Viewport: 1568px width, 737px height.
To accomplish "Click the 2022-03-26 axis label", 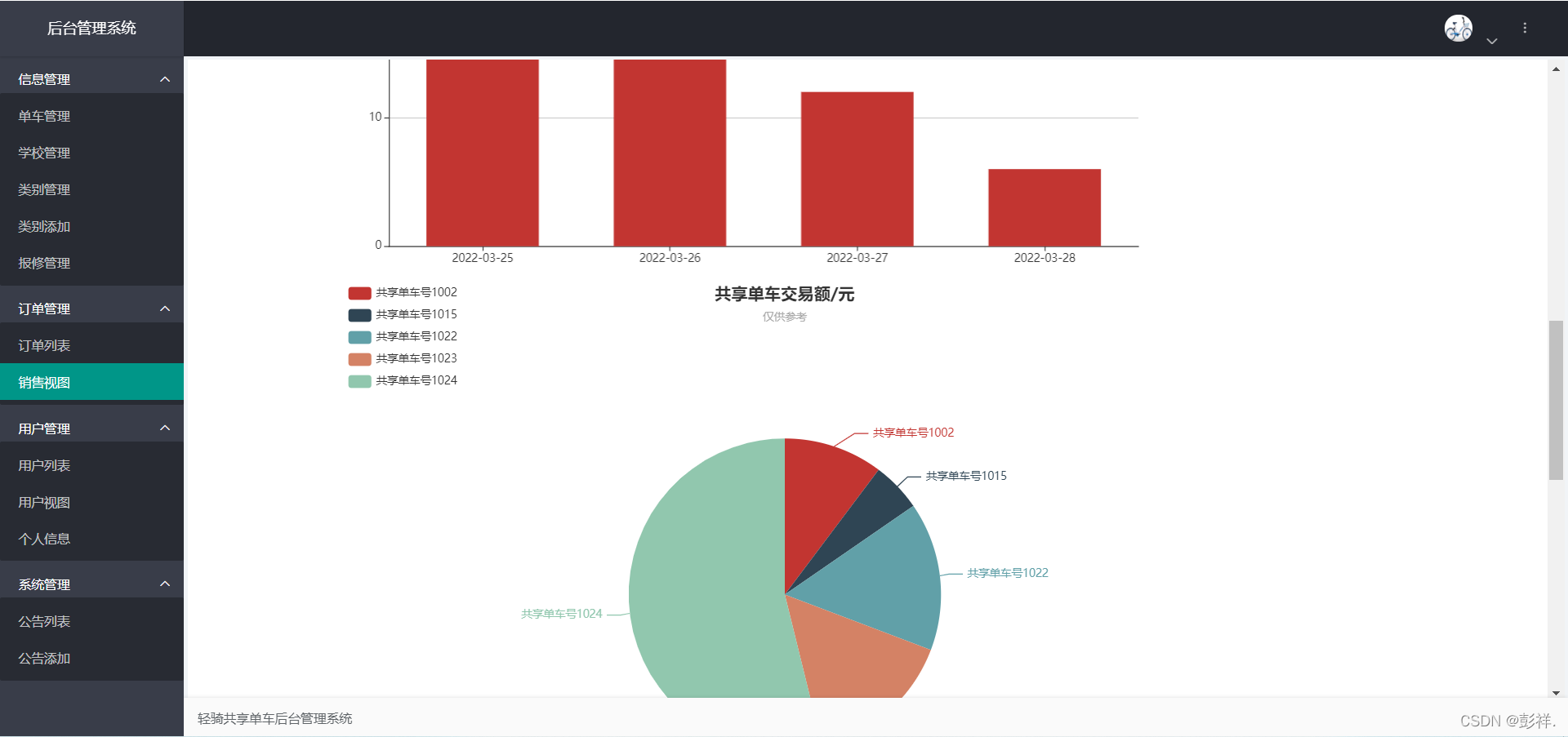I will [670, 258].
